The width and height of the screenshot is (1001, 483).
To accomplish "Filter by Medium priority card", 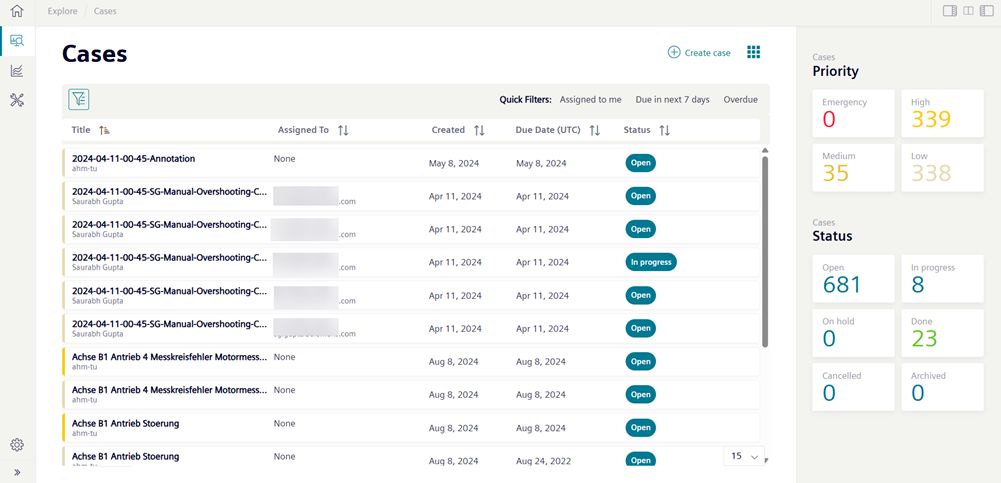I will tap(854, 168).
